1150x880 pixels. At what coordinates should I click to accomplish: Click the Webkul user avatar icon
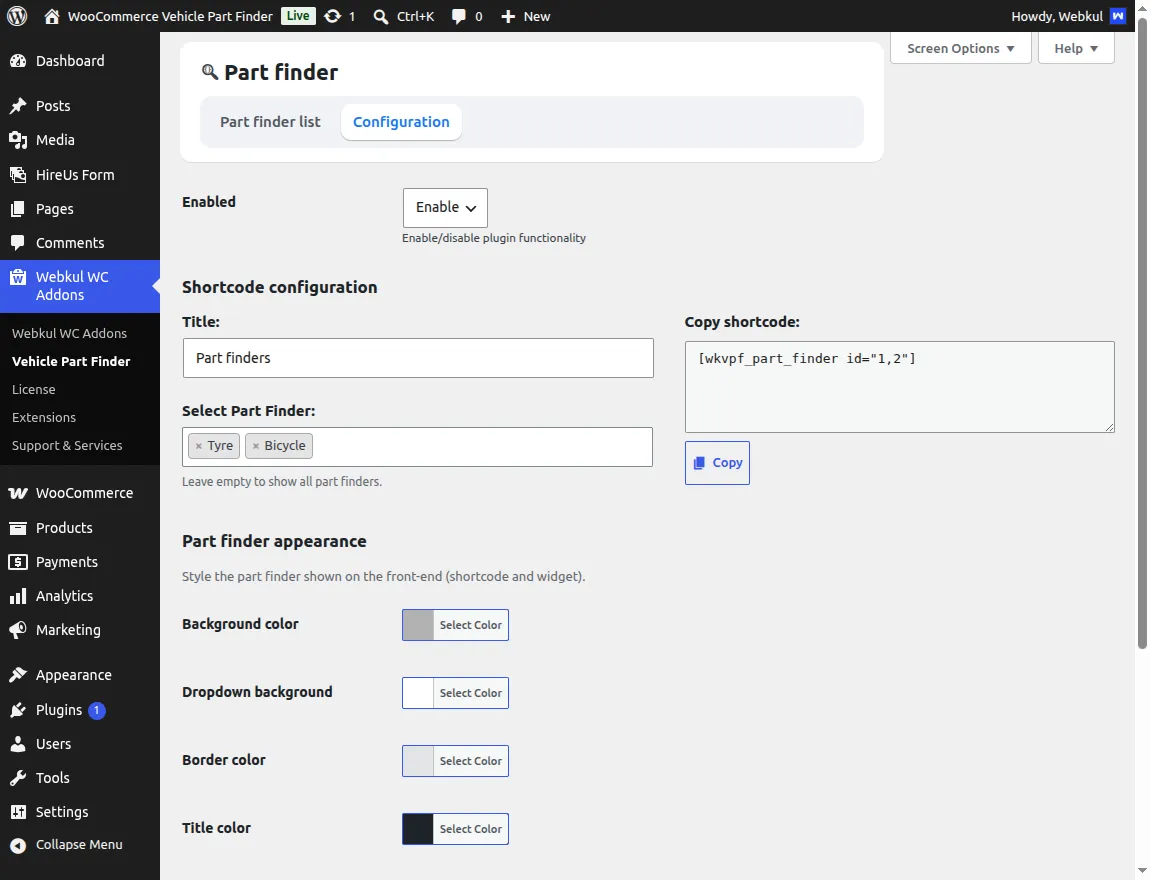tap(1118, 16)
